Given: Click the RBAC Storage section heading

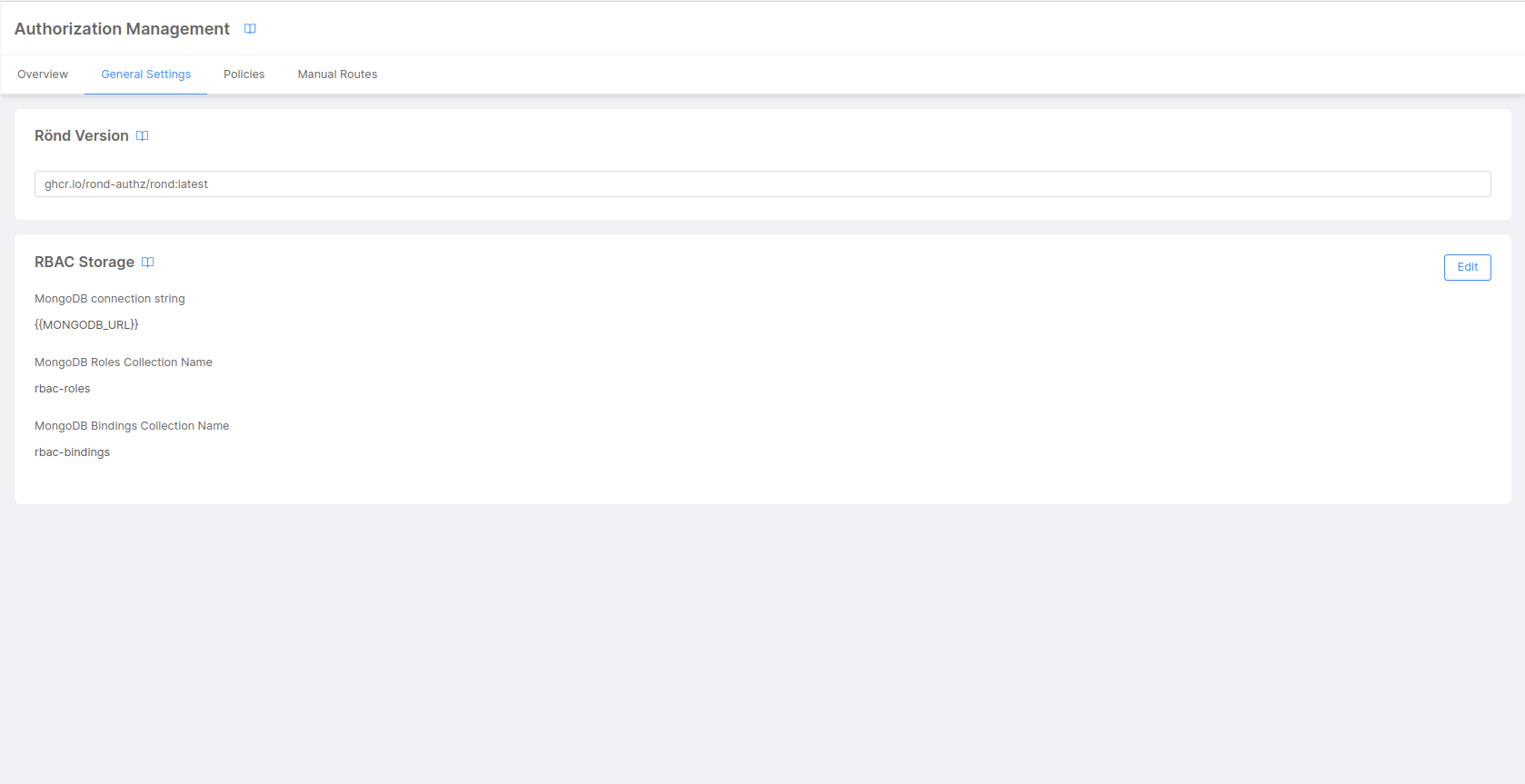Looking at the screenshot, I should coord(85,263).
